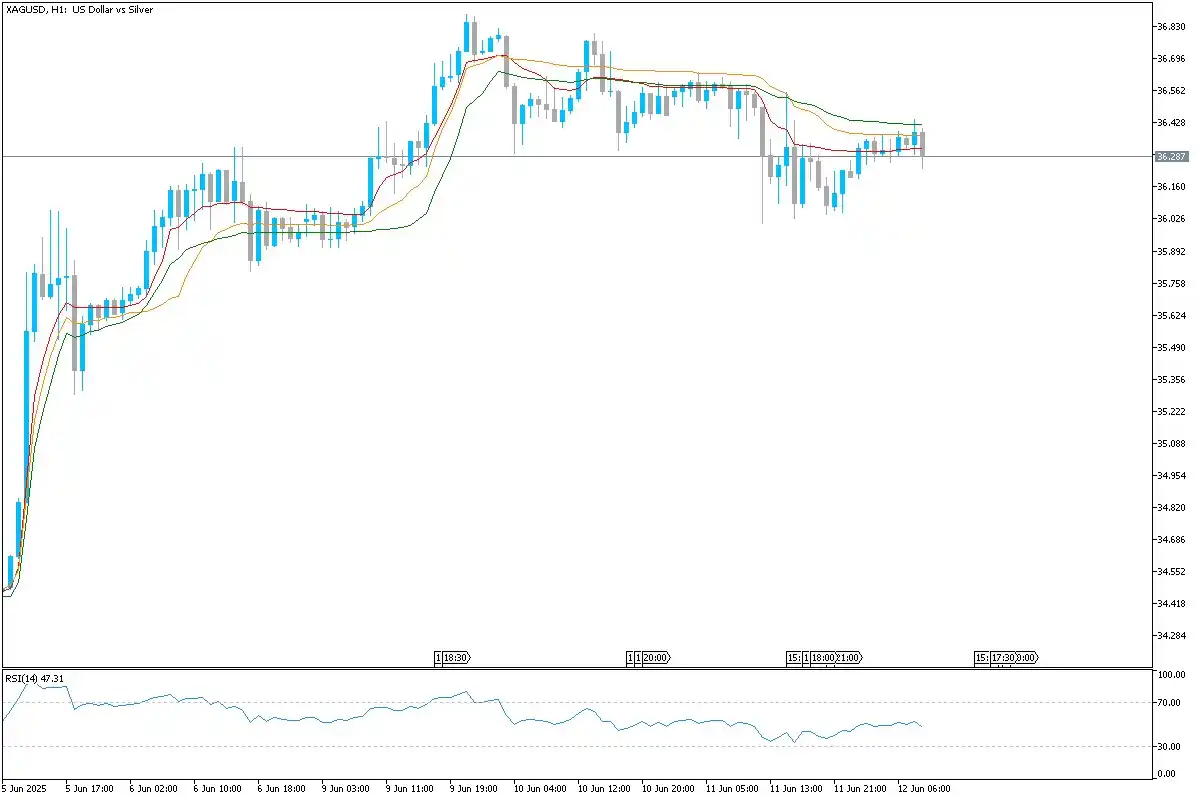Click the 11 Jun 05:00 time label

tap(731, 788)
